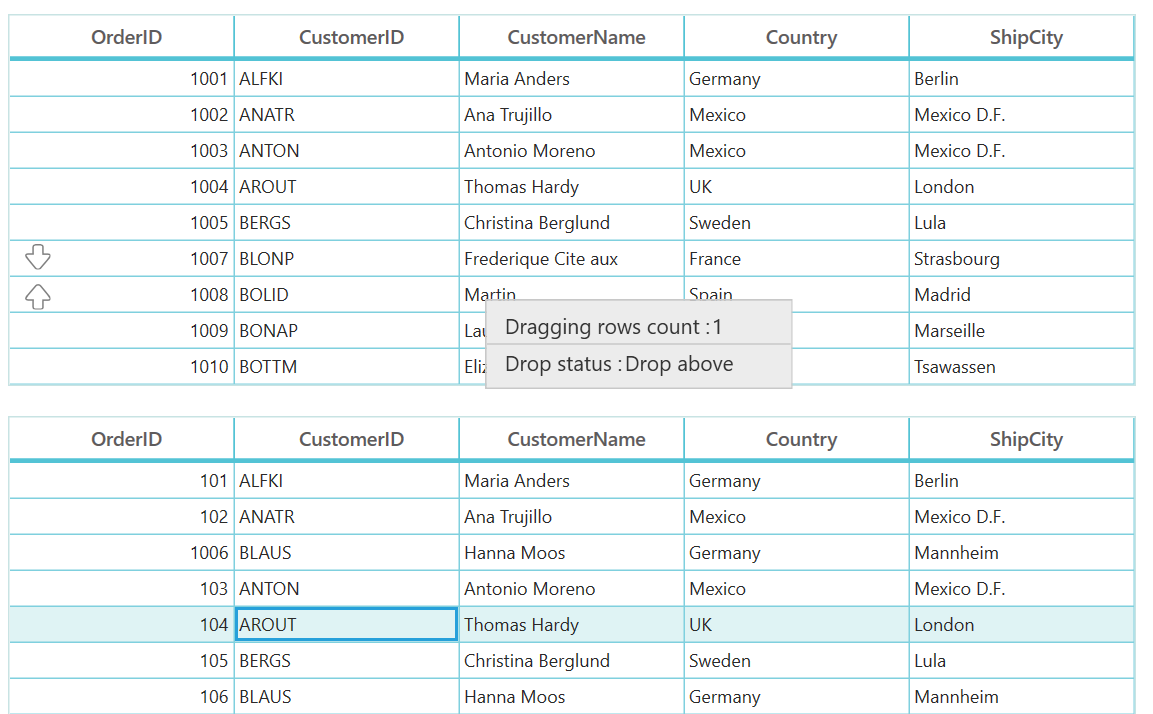1153x714 pixels.
Task: Click the down arrow drop indicator icon
Action: point(38,257)
